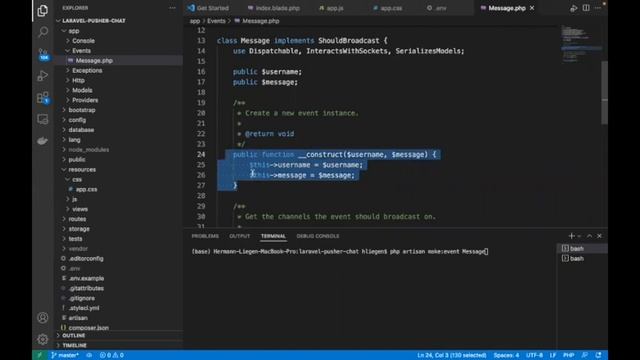Open the PROBLEMS panel tab
Viewport: 640px width, 360px height.
coord(205,236)
